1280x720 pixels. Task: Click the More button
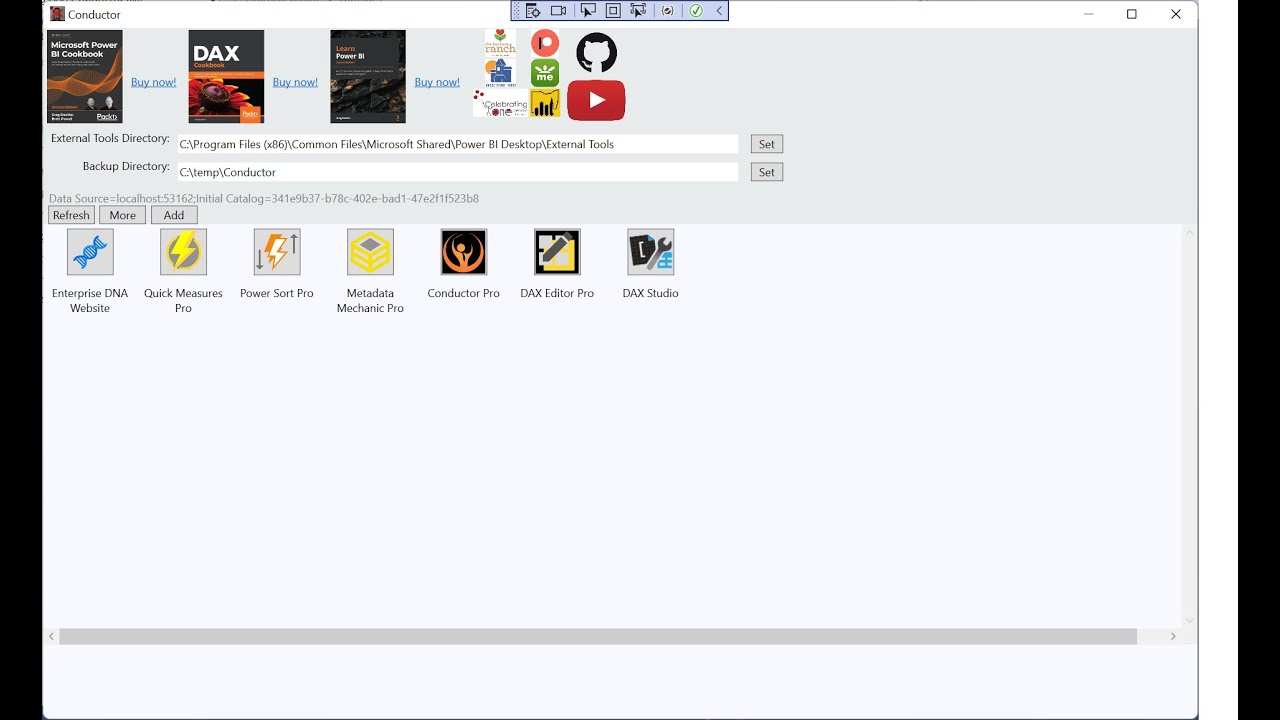click(123, 215)
